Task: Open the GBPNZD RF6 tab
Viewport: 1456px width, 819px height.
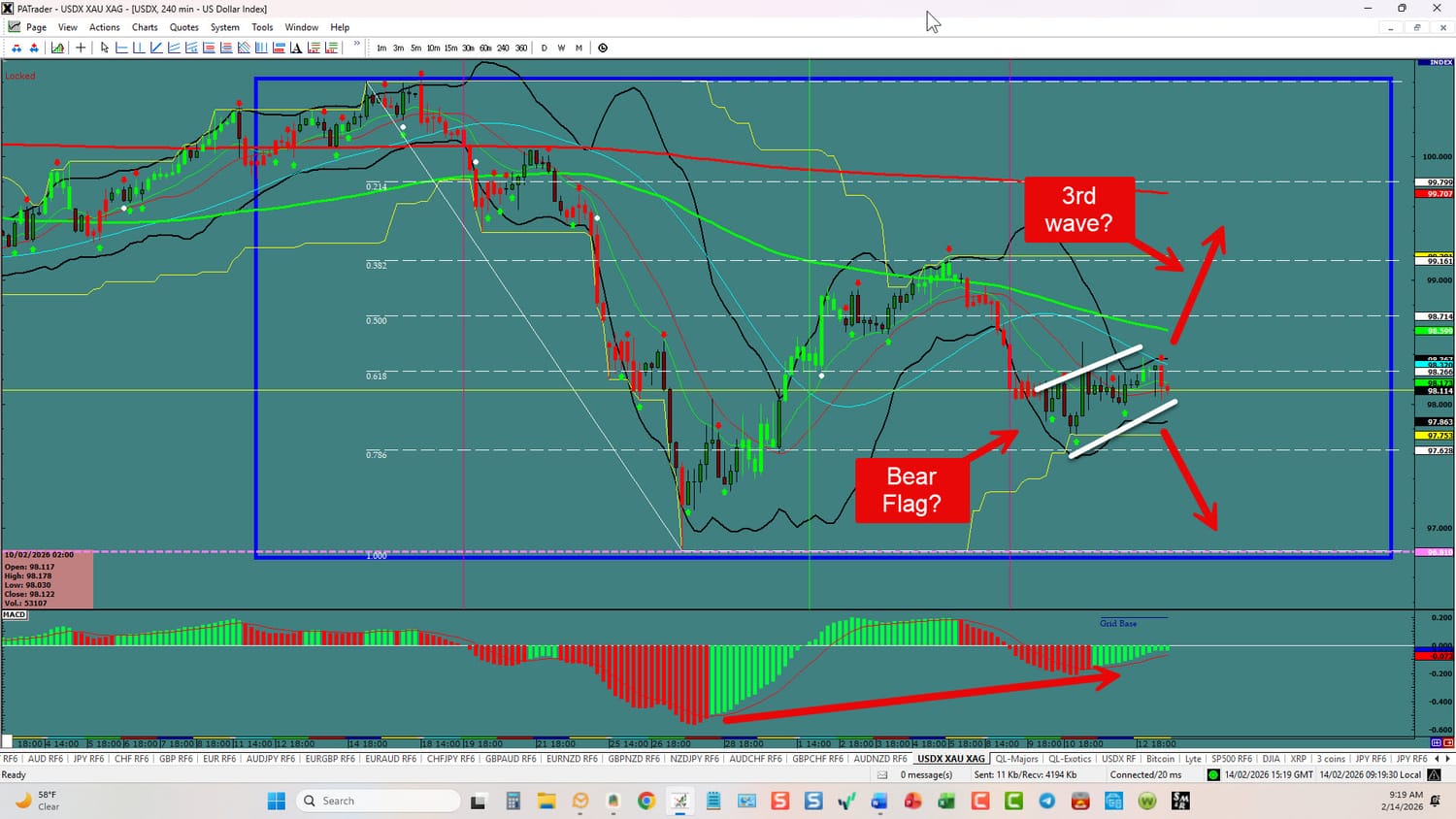Action: (634, 759)
